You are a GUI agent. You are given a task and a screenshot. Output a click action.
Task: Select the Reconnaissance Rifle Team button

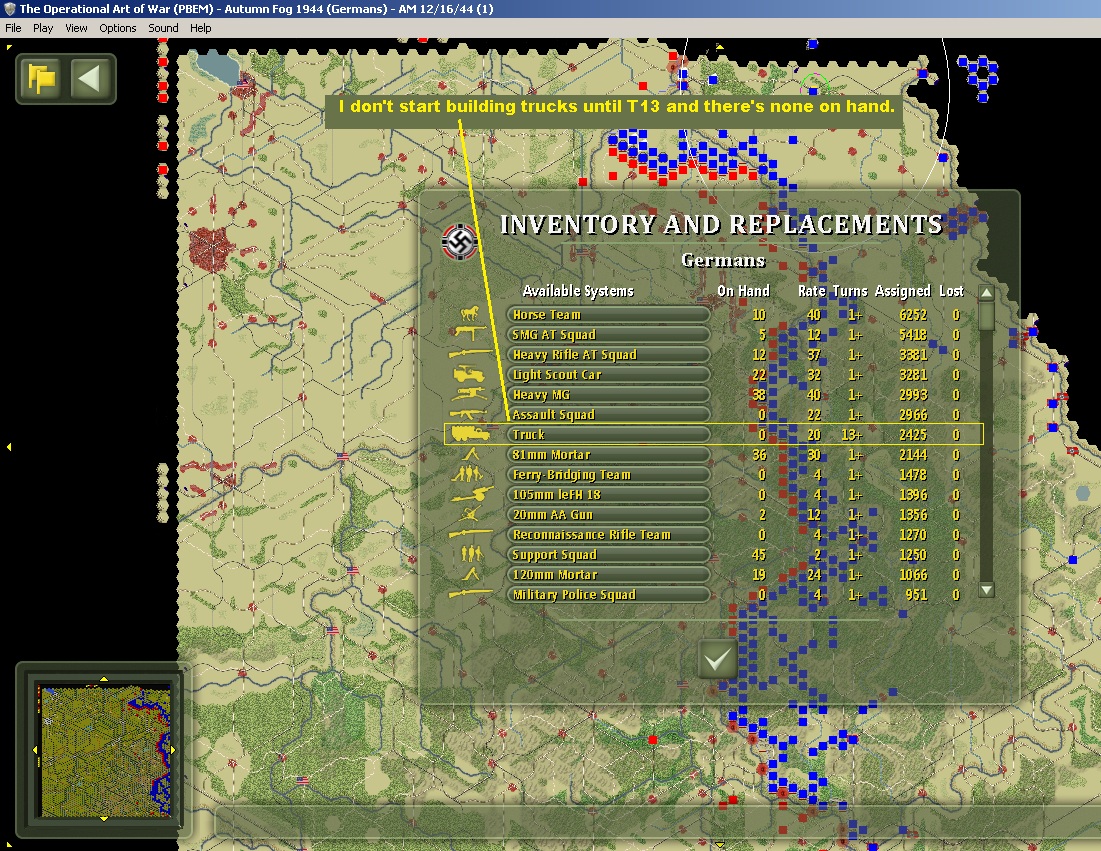point(608,534)
